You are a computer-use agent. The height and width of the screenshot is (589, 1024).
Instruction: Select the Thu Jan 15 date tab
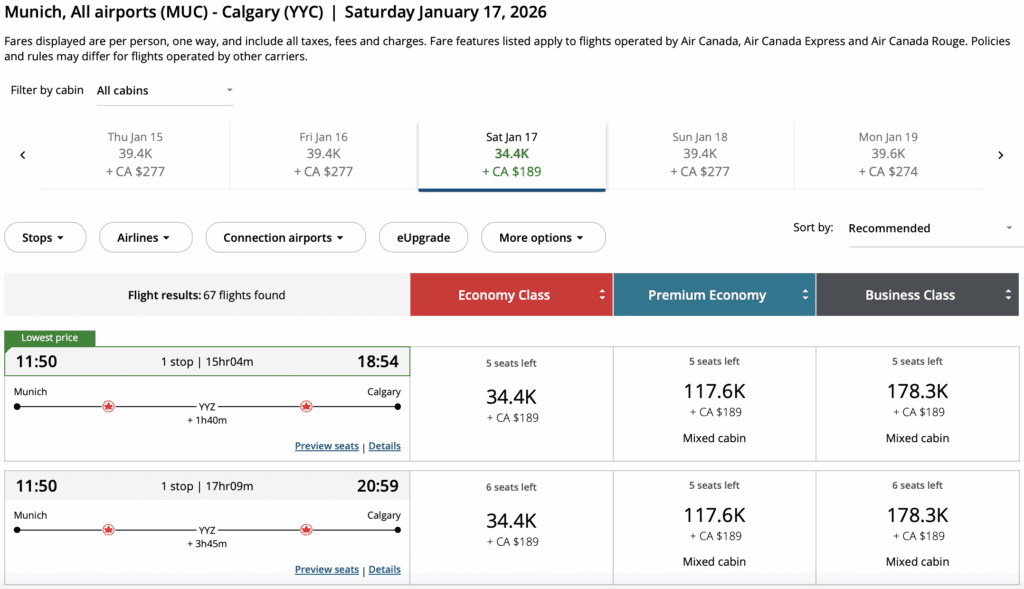pyautogui.click(x=135, y=154)
